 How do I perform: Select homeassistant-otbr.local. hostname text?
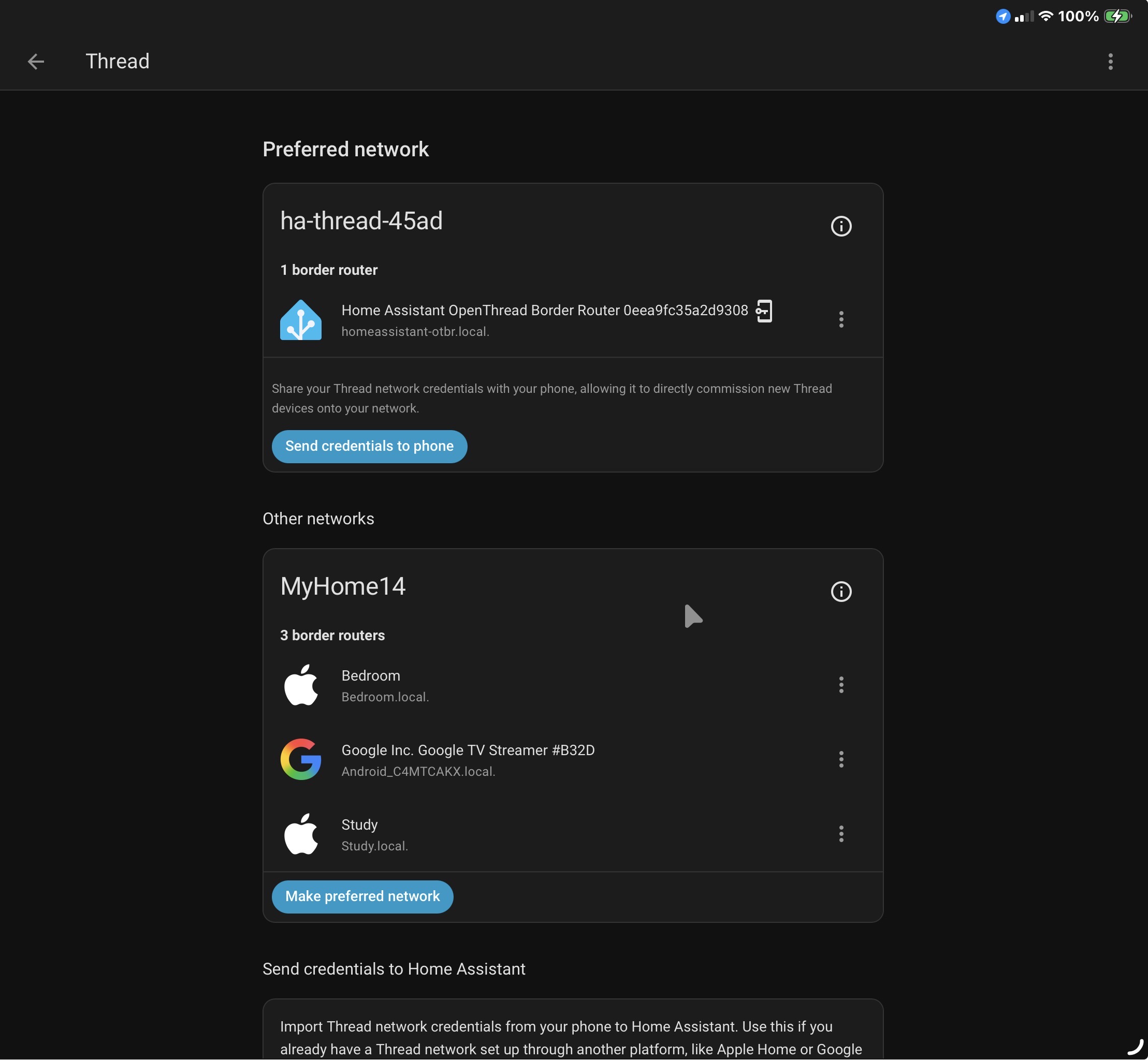coord(415,332)
